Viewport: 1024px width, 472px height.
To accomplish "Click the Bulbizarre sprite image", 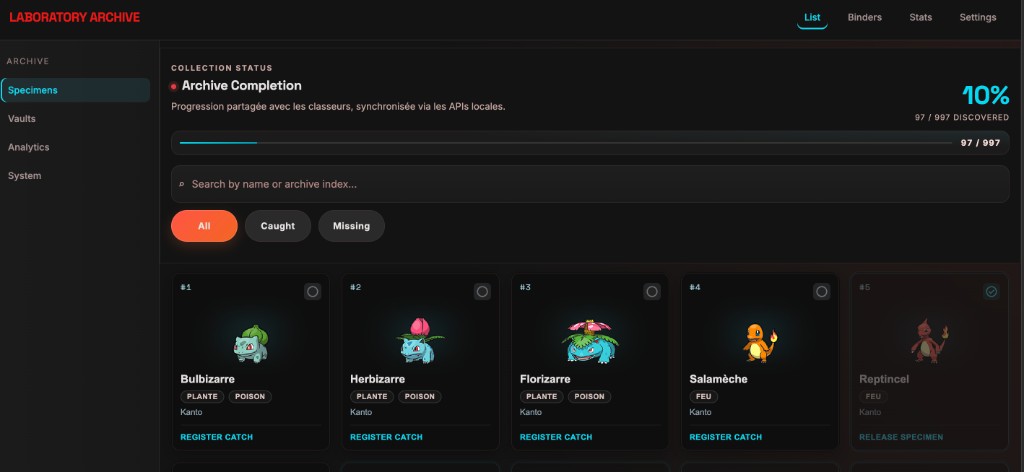I will 251,344.
